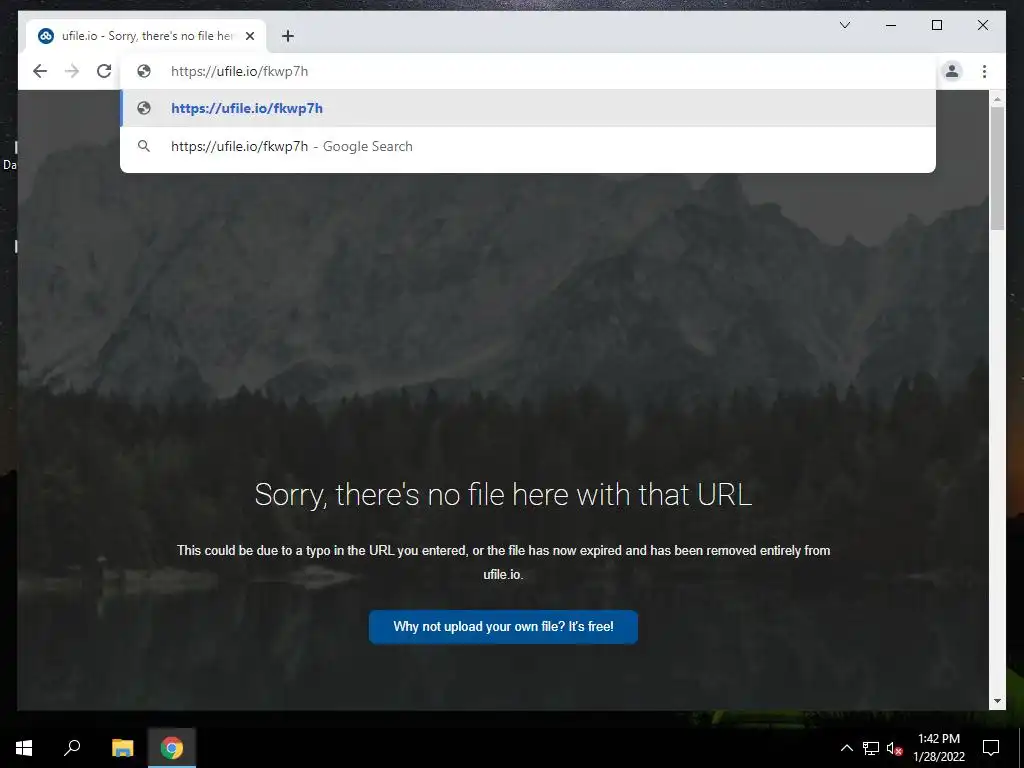Screen dimensions: 1024x768
Task: Click 'Why not upload your own file?' button
Action: [x=503, y=627]
